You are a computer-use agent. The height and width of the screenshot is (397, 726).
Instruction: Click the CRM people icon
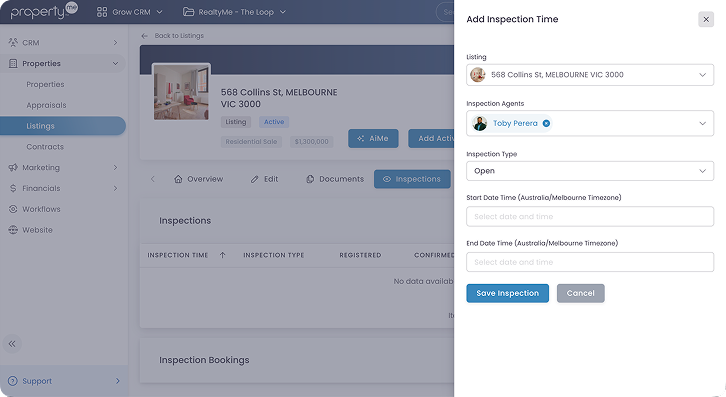[x=13, y=42]
